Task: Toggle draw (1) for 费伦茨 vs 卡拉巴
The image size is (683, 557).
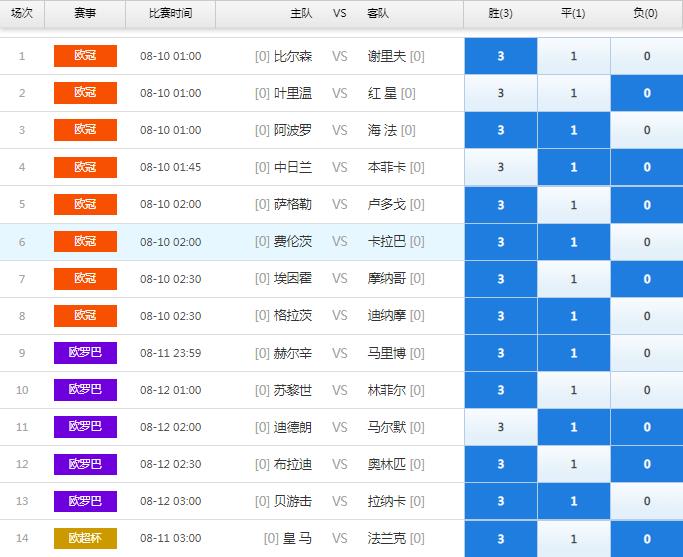Action: [574, 242]
